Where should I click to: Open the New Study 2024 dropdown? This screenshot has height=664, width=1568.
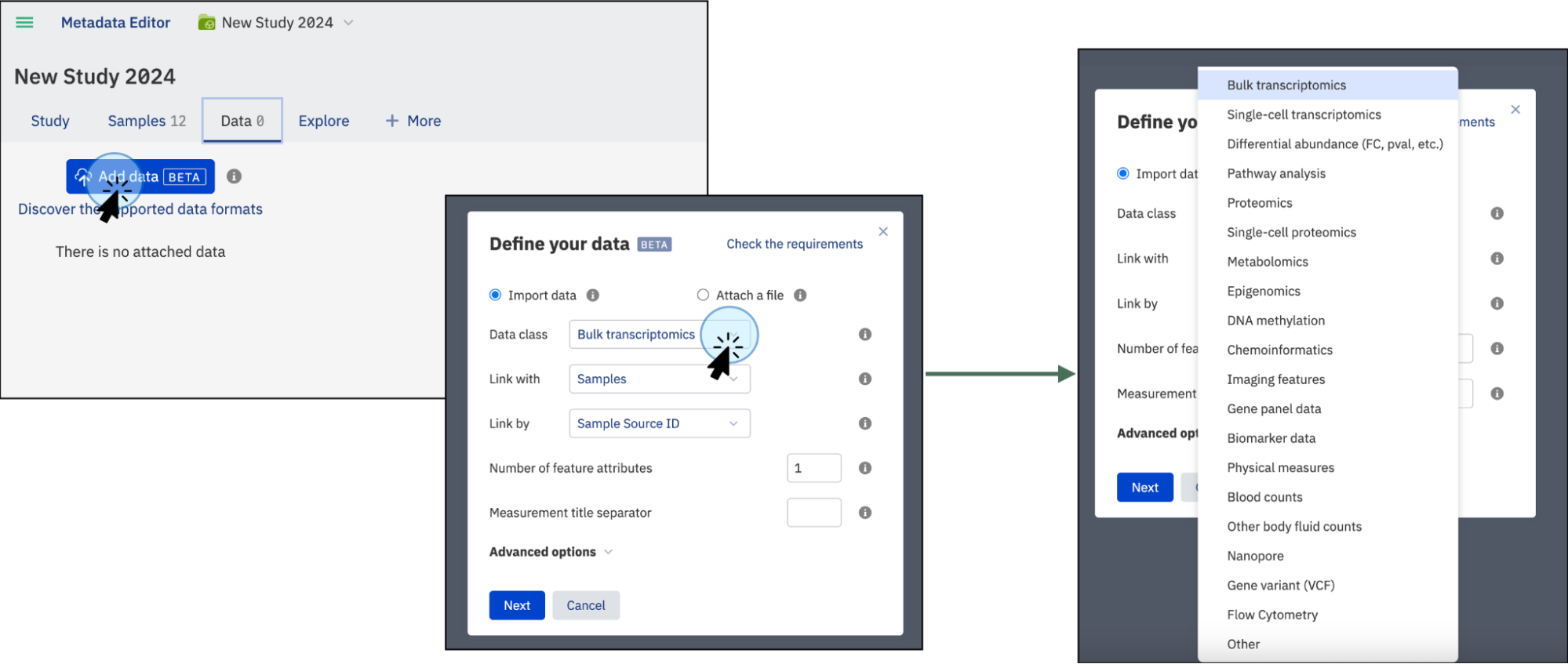(x=348, y=23)
